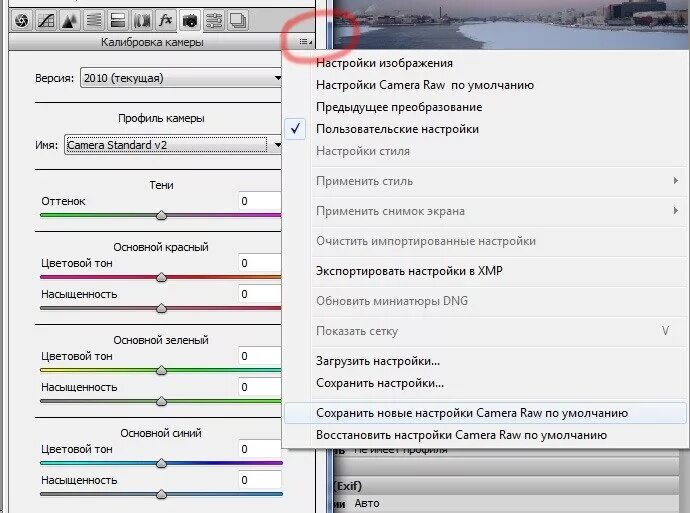Click Основной зеленый Насыщенность slider handle
This screenshot has height=513, width=690.
pyautogui.click(x=161, y=401)
